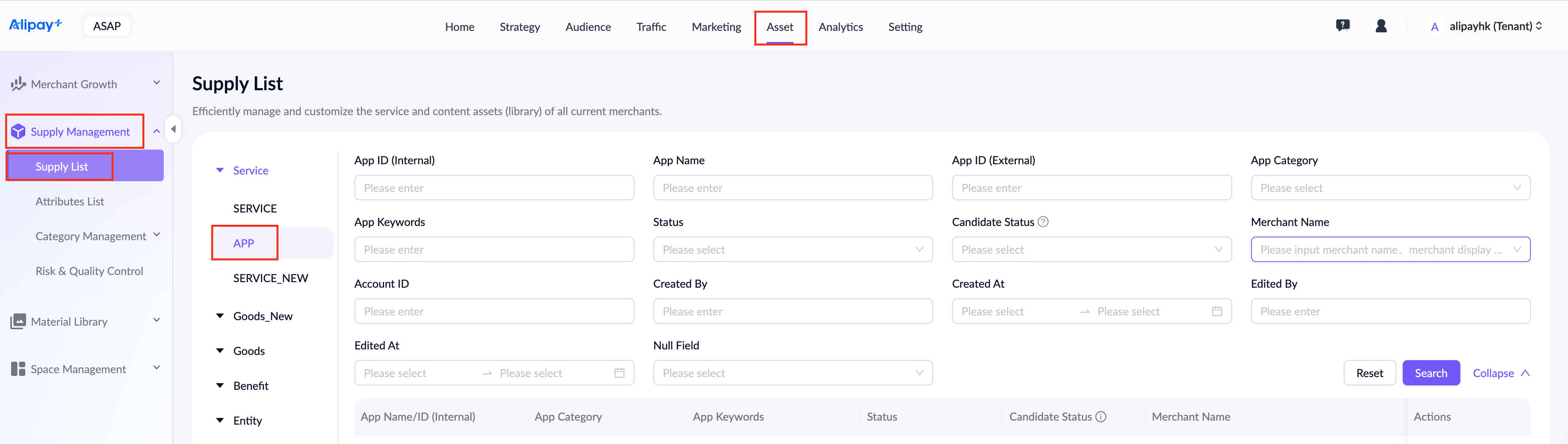This screenshot has height=444, width=1568.
Task: Open the Marketing menu tab
Action: click(716, 27)
